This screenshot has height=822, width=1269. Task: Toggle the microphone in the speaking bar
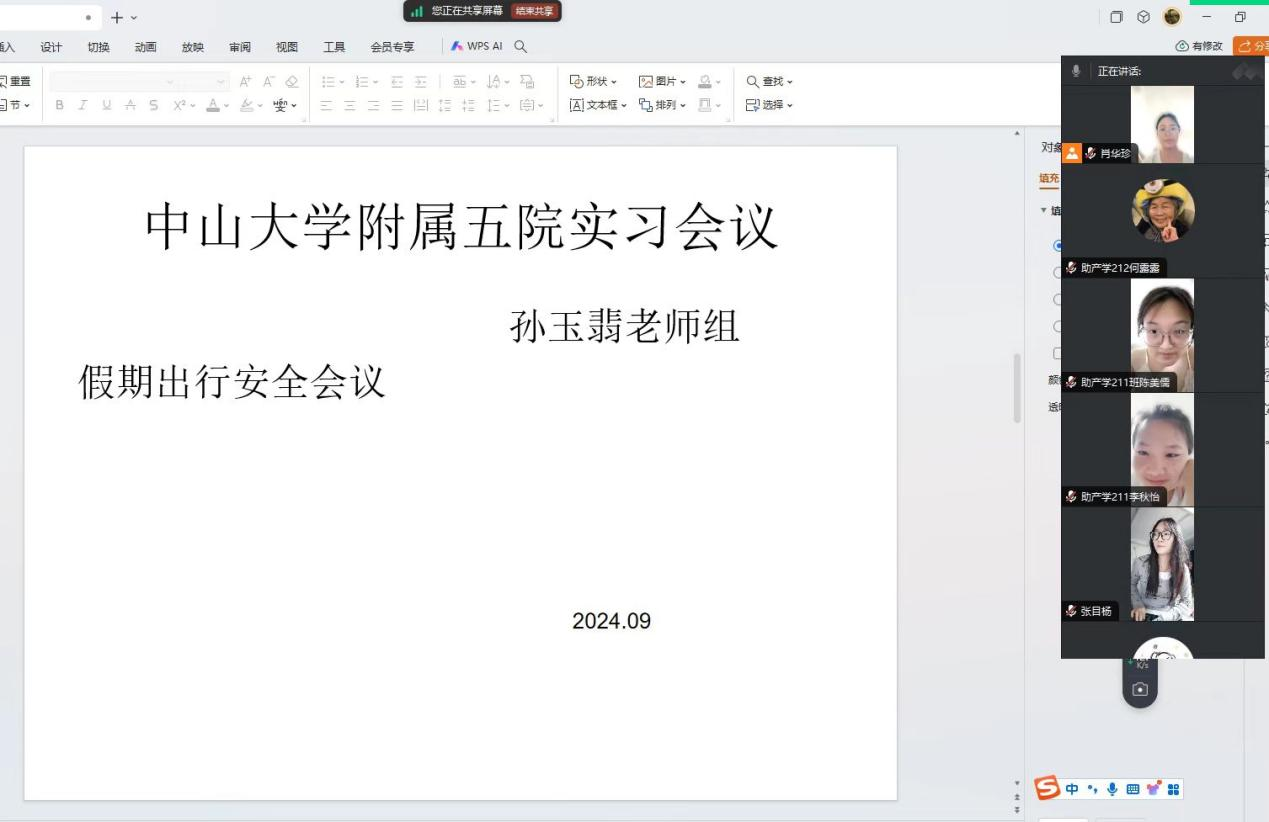coord(1077,71)
